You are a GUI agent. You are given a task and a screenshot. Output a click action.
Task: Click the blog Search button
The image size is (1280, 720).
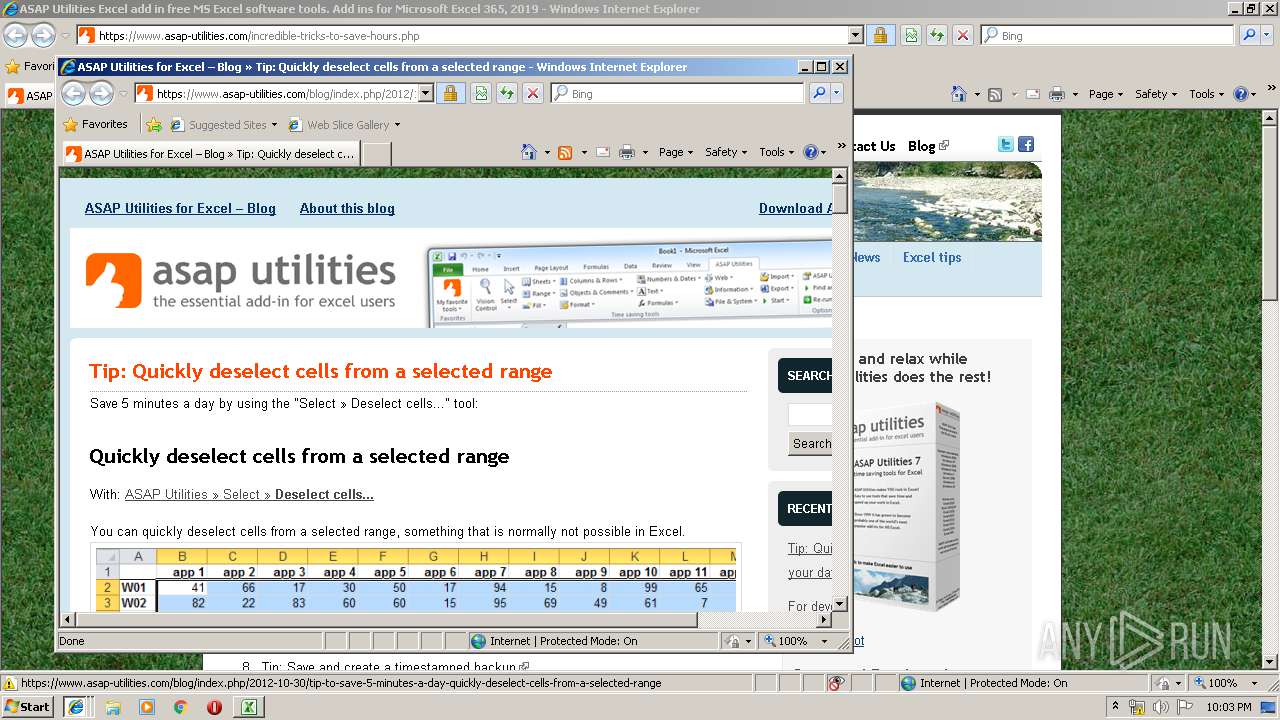click(x=811, y=443)
